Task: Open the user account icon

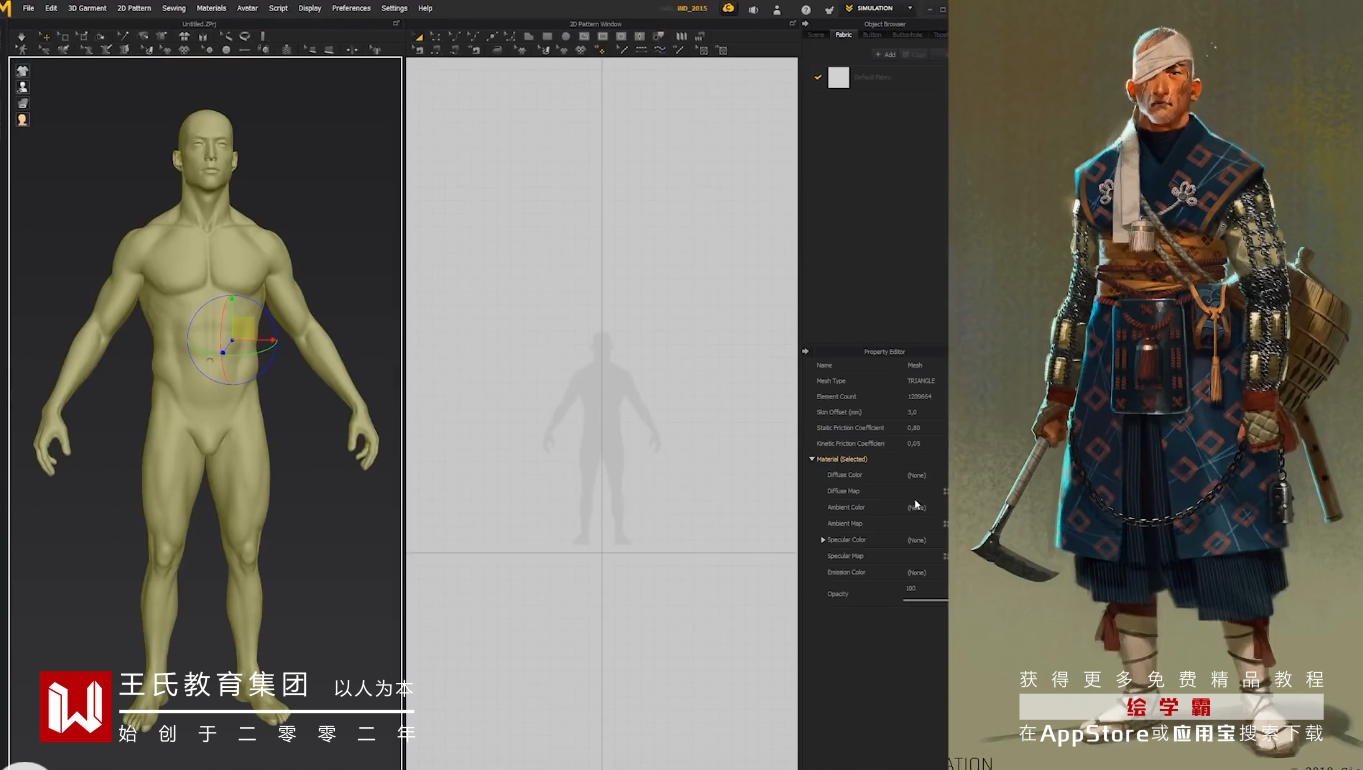Action: [x=777, y=9]
